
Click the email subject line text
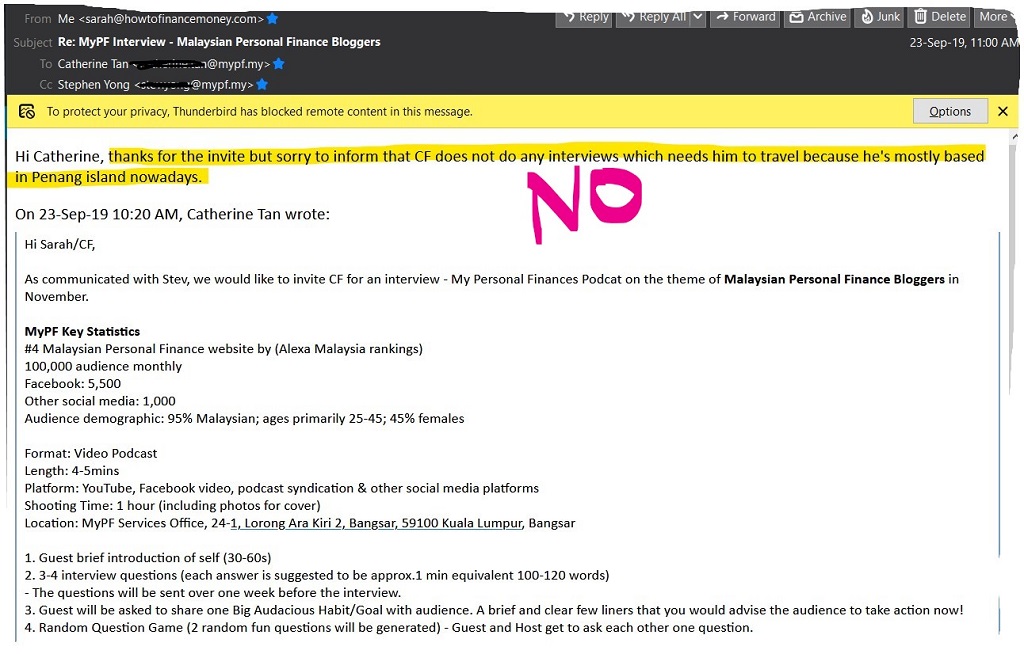click(219, 42)
